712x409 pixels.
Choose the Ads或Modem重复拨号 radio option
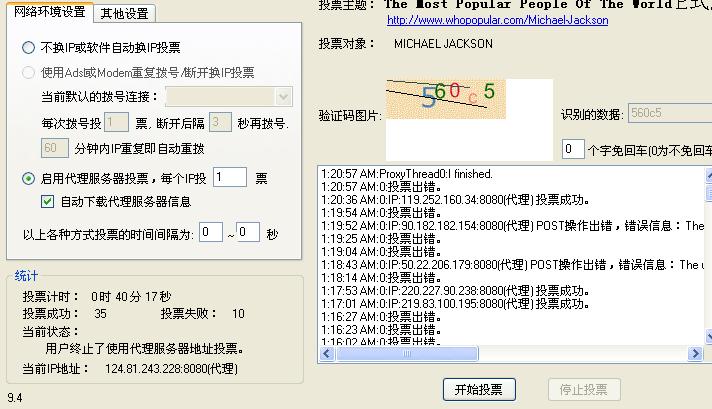[x=28, y=72]
